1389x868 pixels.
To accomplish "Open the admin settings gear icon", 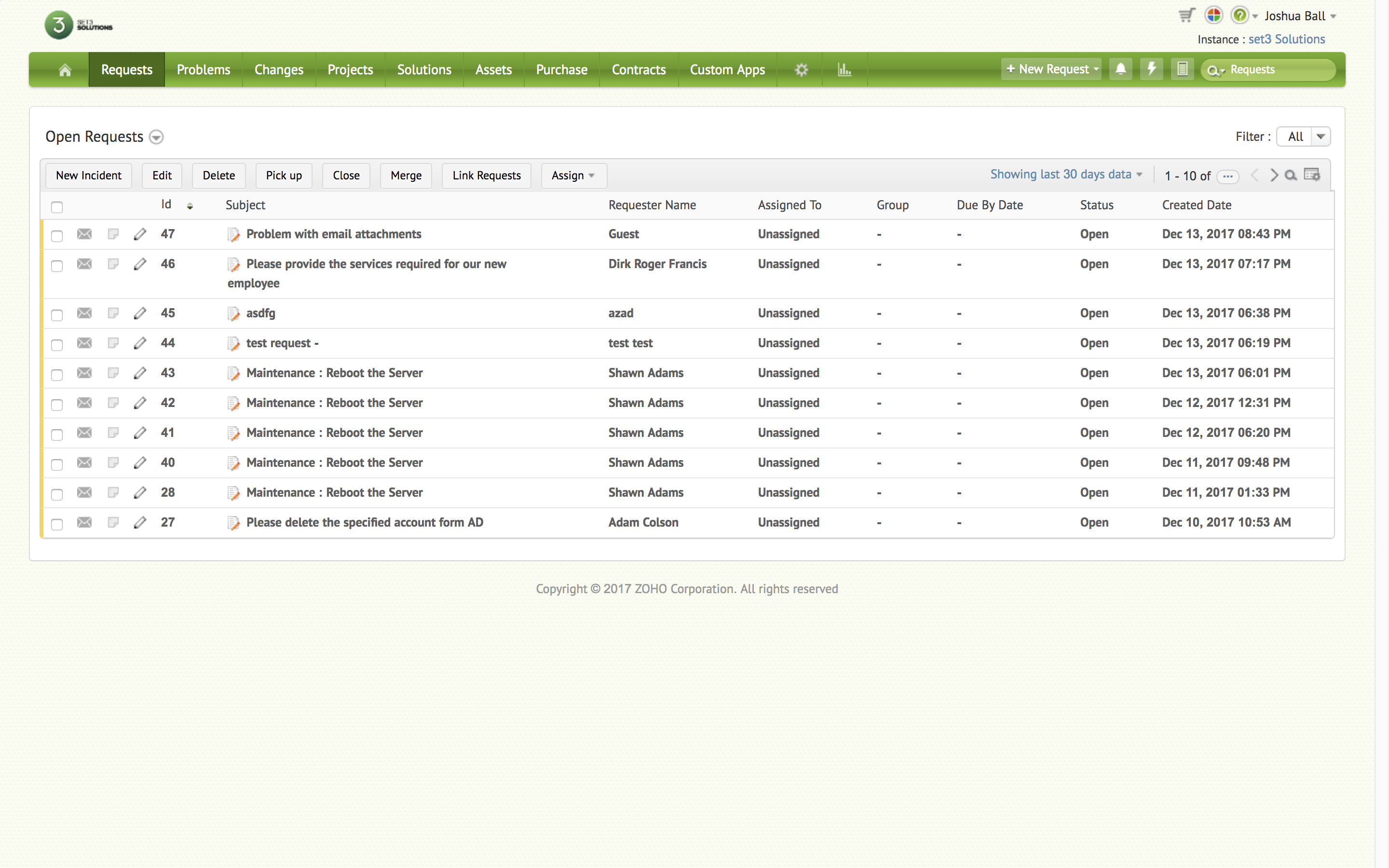I will coord(801,70).
